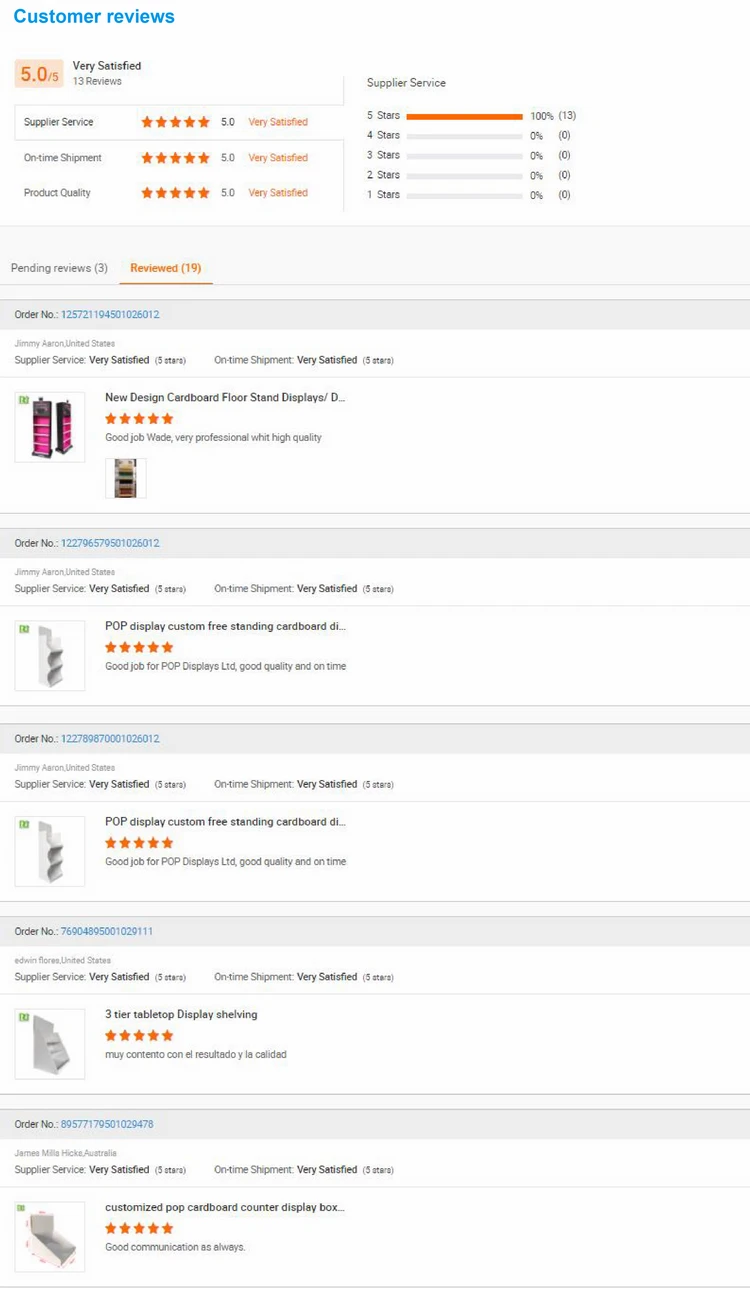Image resolution: width=750 pixels, height=1289 pixels.
Task: Select the Supplier Service rating row
Action: point(59,122)
